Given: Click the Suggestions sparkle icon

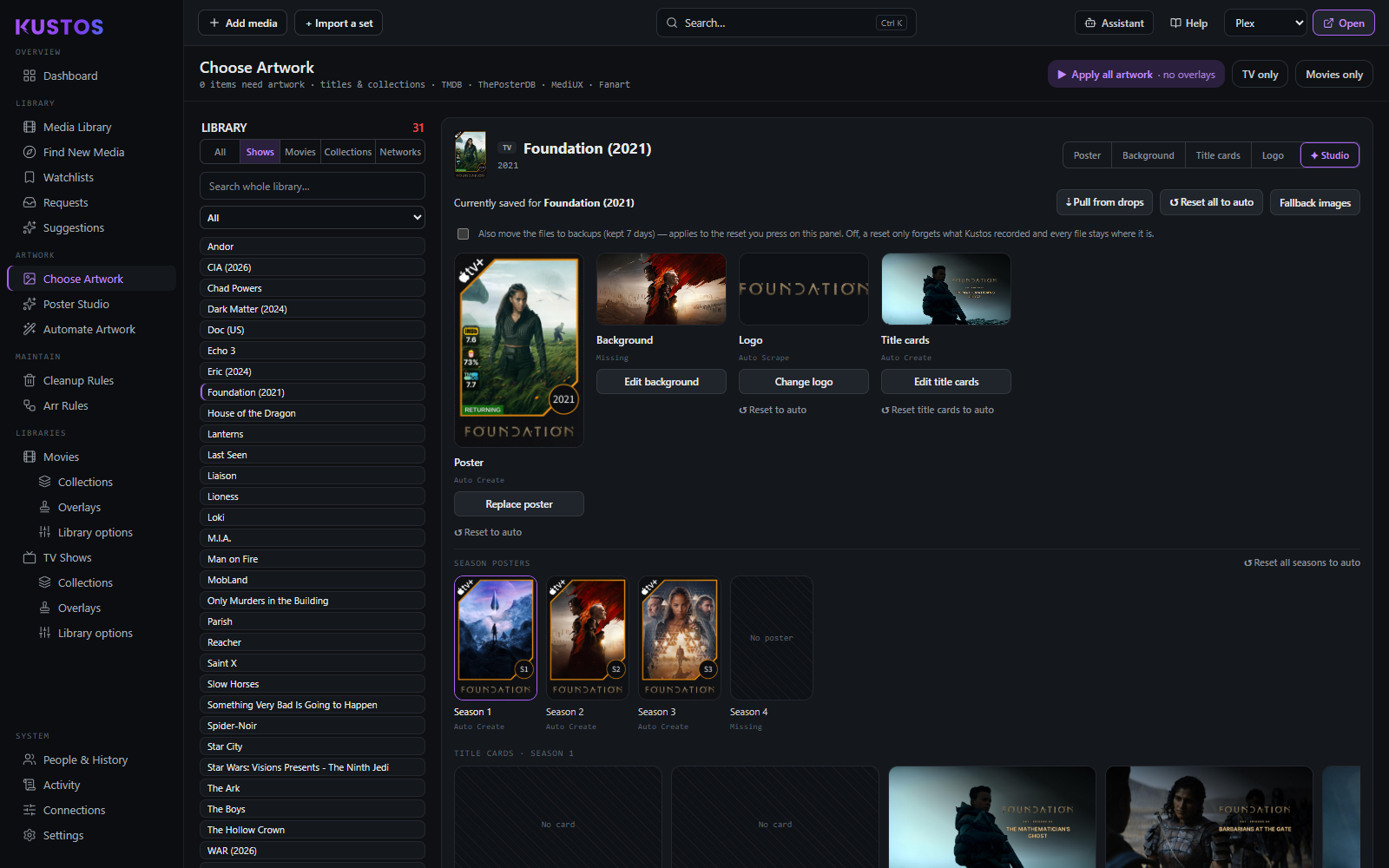Looking at the screenshot, I should click(x=30, y=227).
